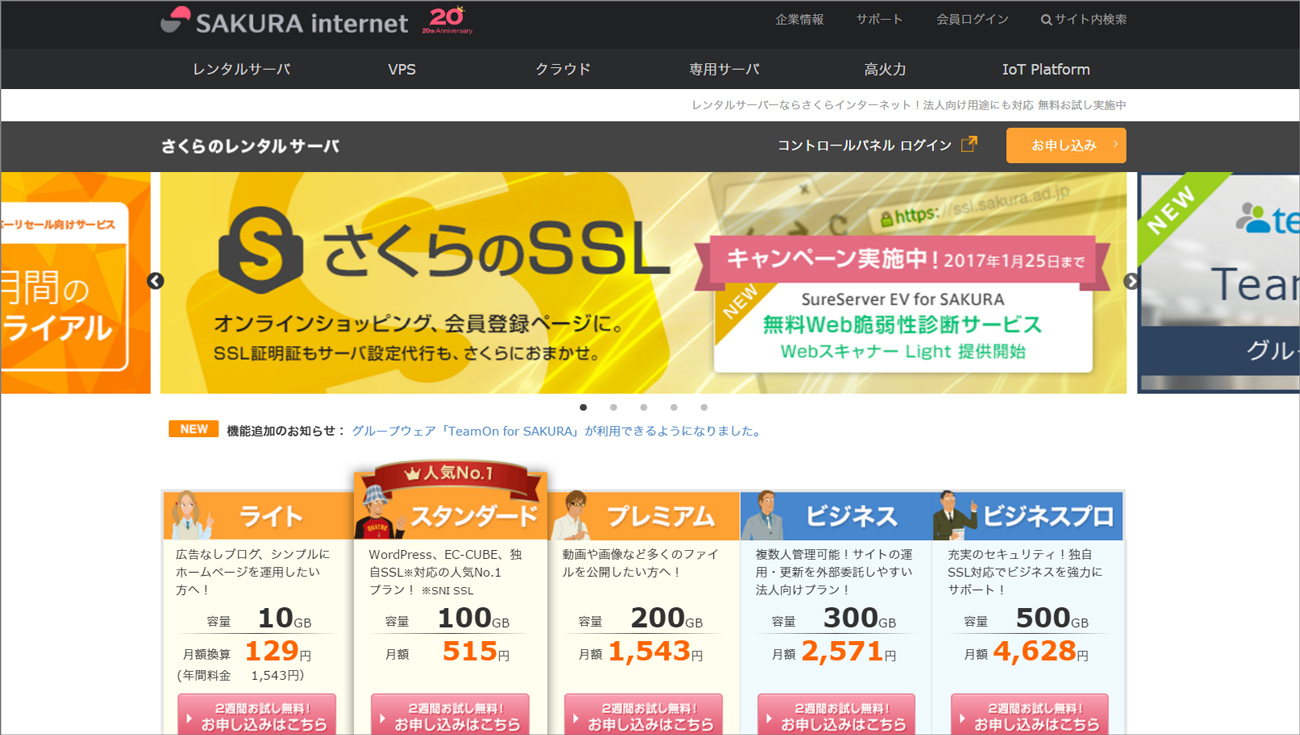This screenshot has width=1300, height=735.
Task: Click the 2,571円 monthly price
Action: (x=848, y=652)
